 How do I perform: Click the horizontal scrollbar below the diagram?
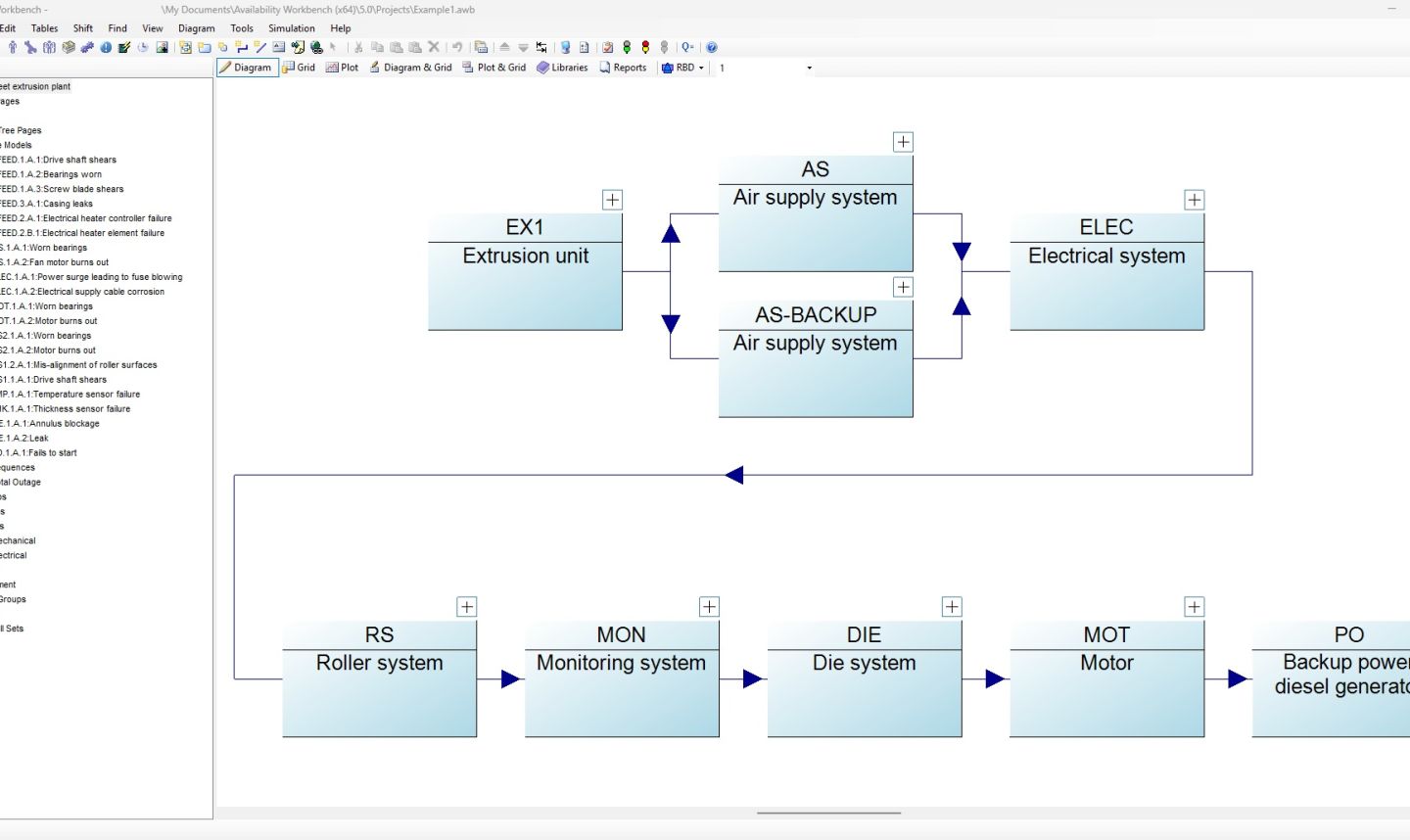830,812
